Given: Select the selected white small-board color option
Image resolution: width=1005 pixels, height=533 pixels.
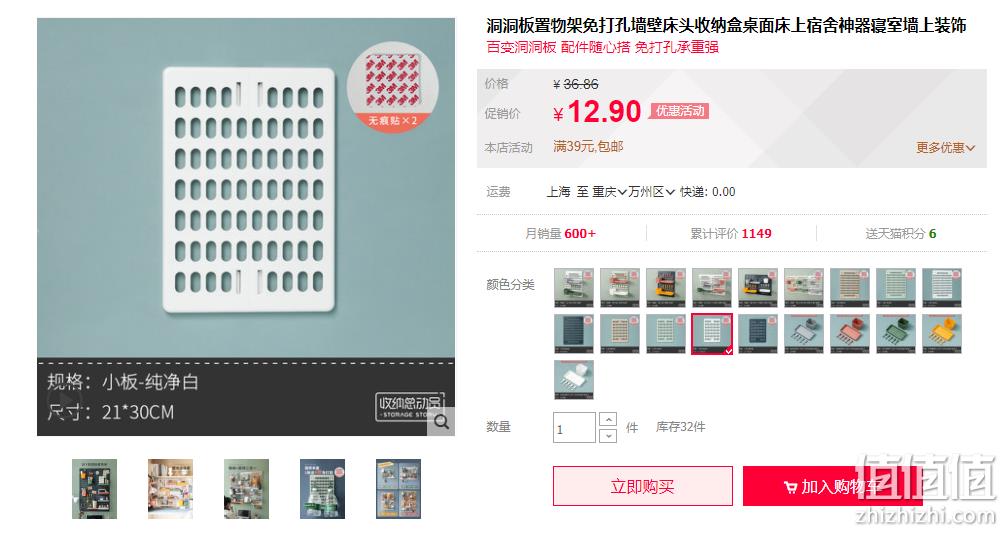Looking at the screenshot, I should click(x=711, y=334).
